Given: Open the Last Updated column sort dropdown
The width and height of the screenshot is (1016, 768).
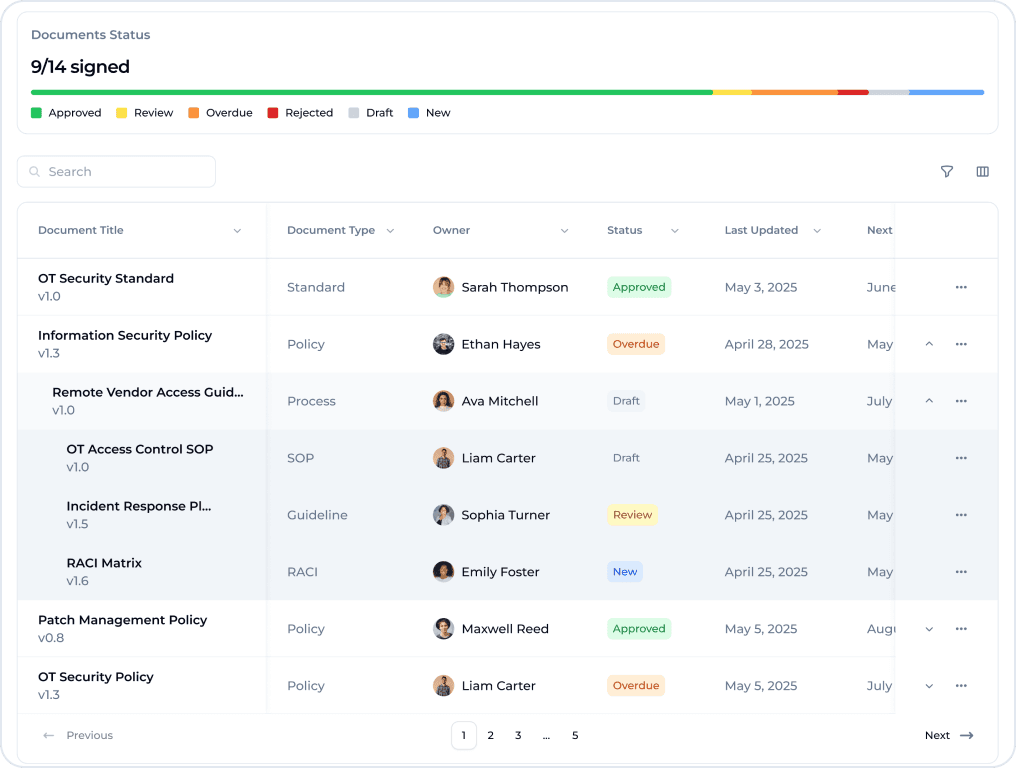Looking at the screenshot, I should [816, 231].
